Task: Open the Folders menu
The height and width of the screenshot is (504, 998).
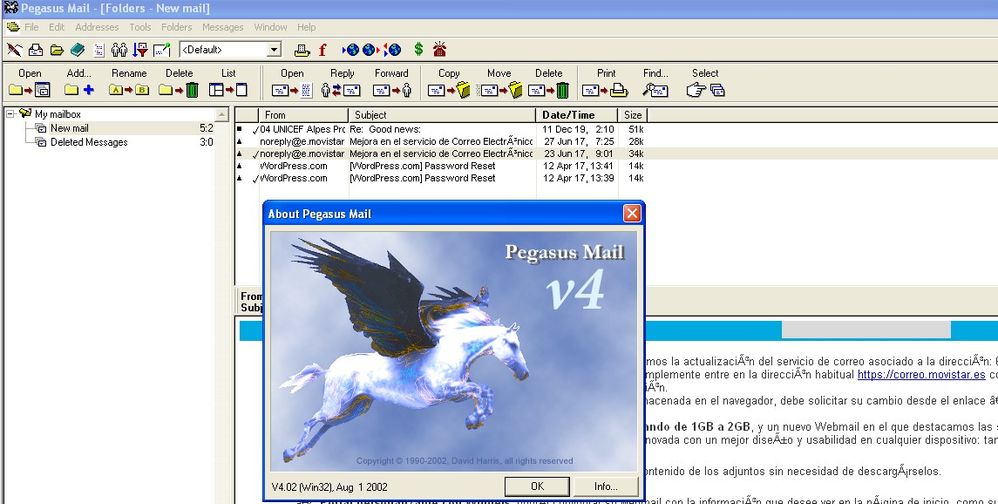Action: 176,27
